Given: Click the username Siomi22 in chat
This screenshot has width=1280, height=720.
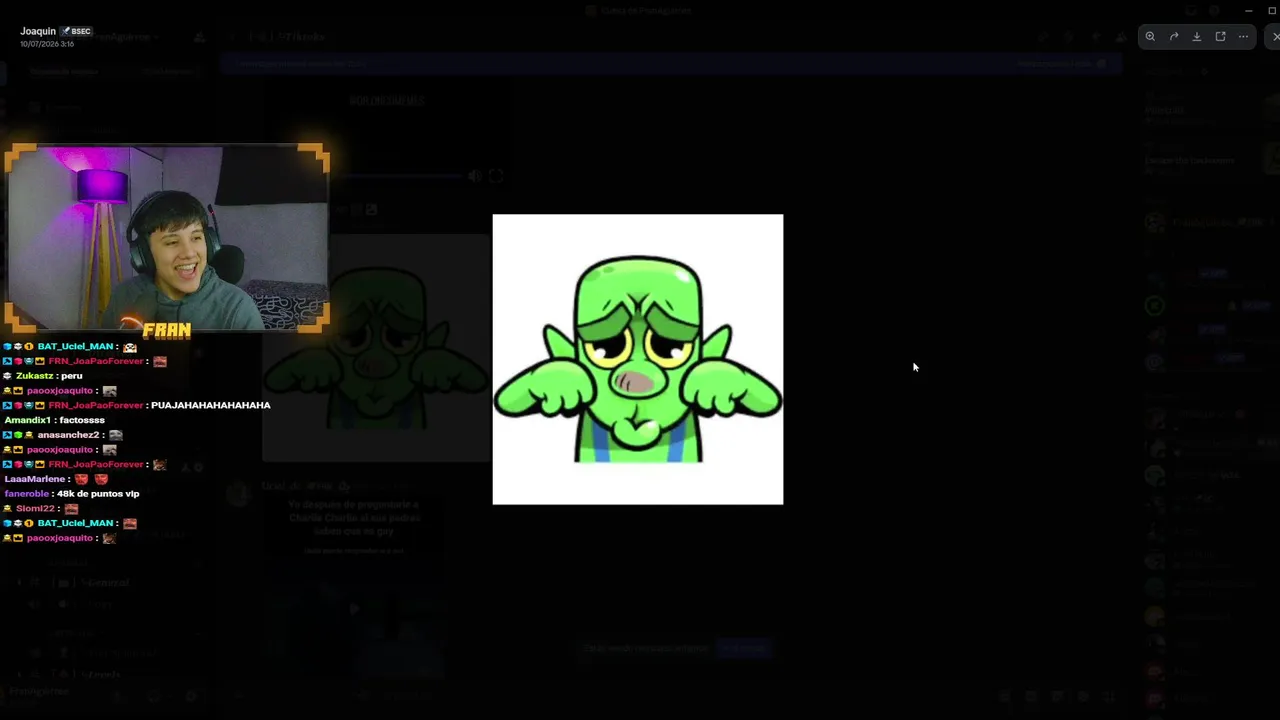Looking at the screenshot, I should point(35,509).
